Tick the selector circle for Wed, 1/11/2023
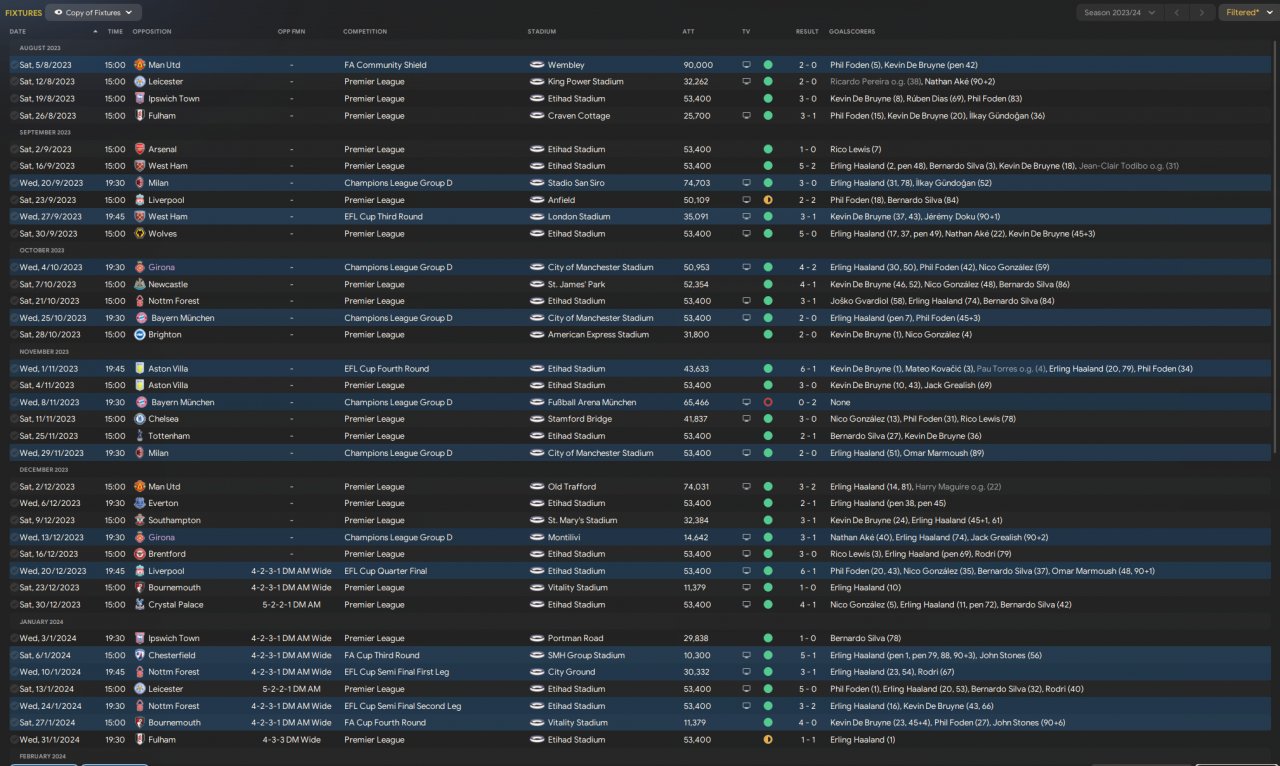This screenshot has width=1280, height=766. 14,369
